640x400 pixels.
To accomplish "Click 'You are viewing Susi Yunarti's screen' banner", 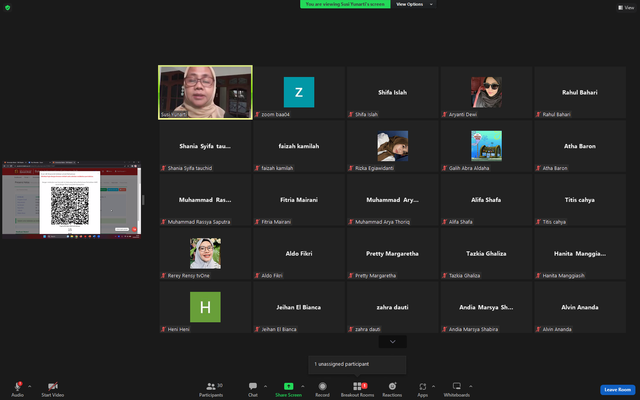I will pos(345,4).
